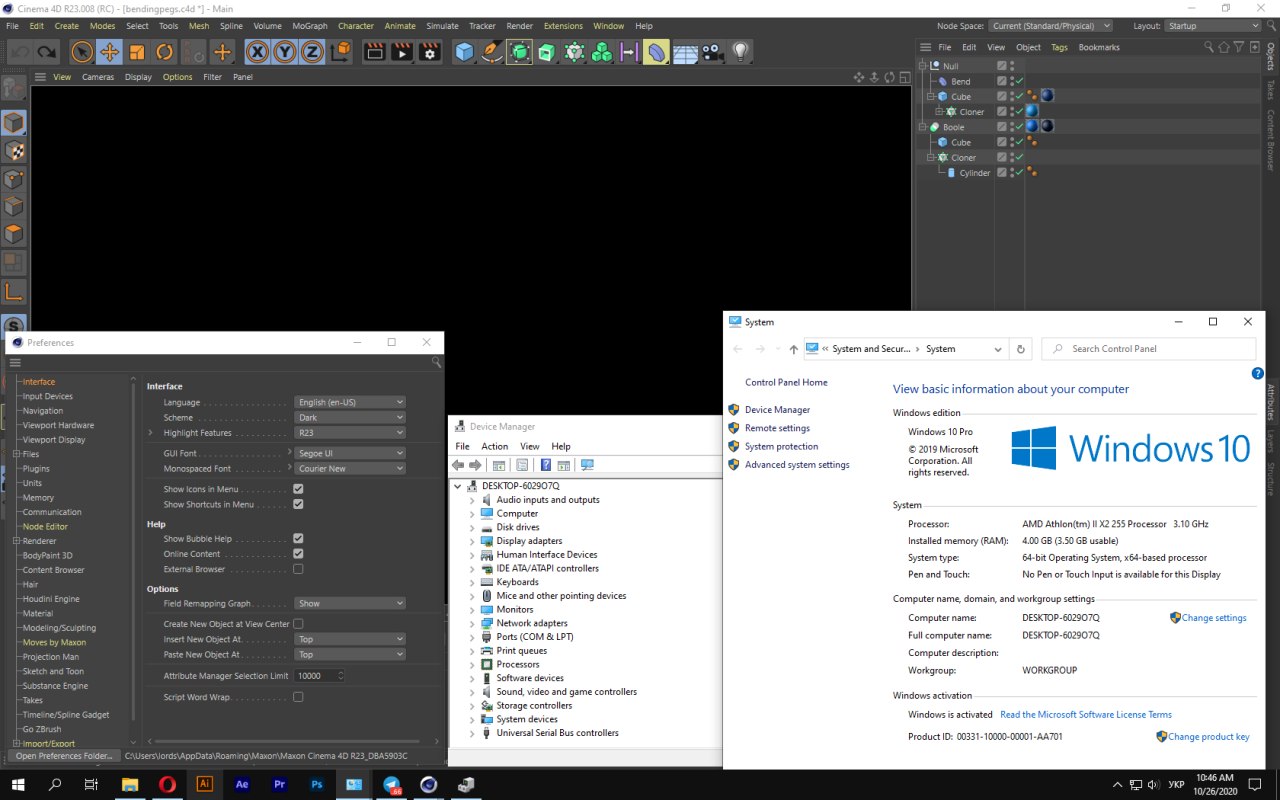Uncheck Online Content option
The image size is (1280, 800).
tap(298, 554)
